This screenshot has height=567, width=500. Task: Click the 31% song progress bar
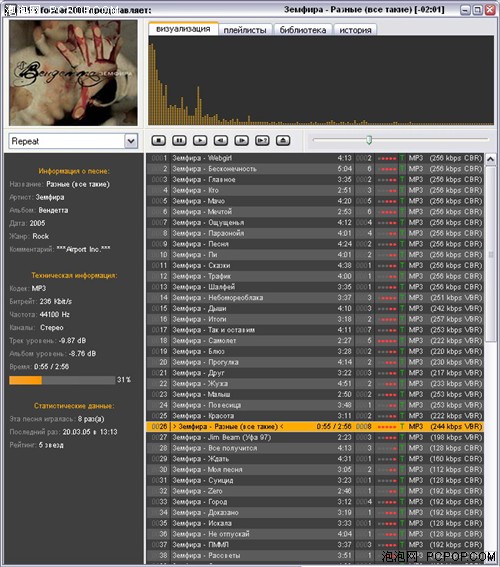(x=62, y=380)
